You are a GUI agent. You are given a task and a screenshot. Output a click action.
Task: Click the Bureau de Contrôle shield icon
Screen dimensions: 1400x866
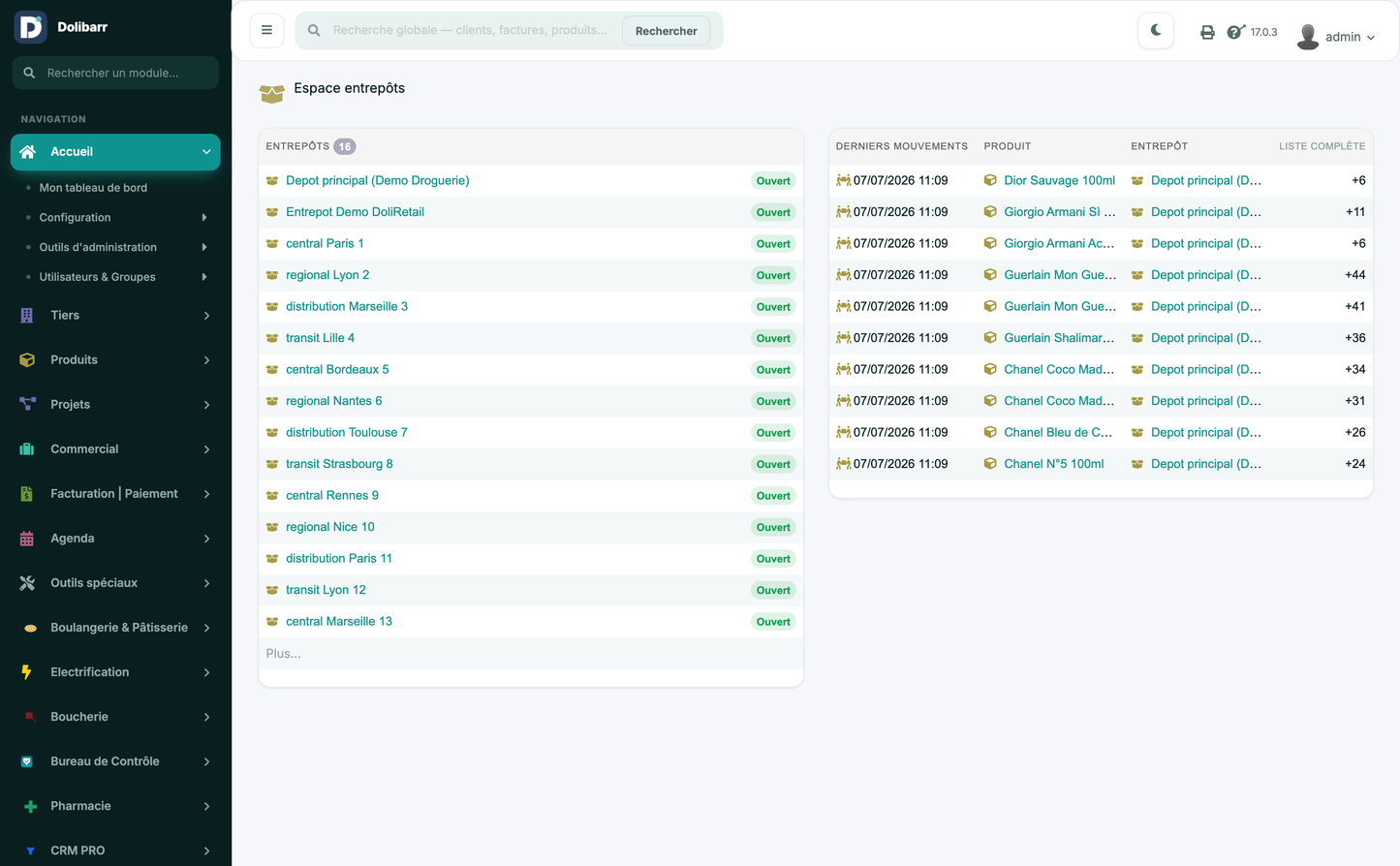27,761
